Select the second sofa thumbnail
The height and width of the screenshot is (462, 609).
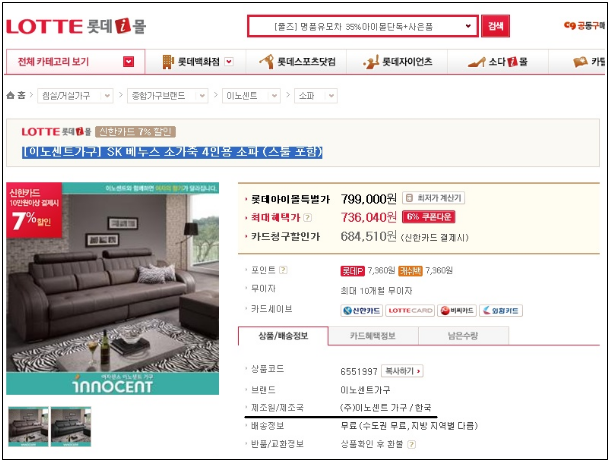tap(71, 427)
